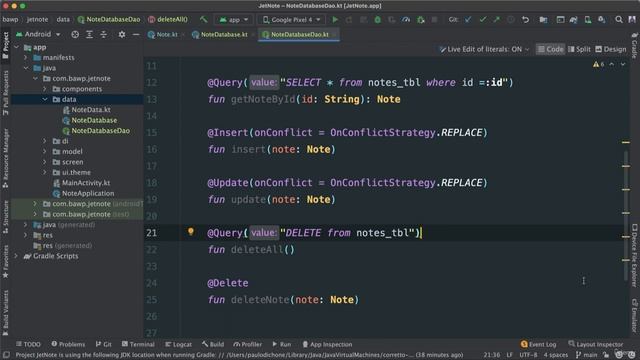Viewport: 640px width, 360px height.
Task: Click the Sync Project with Gradle icon
Action: pyautogui.click(x=573, y=19)
